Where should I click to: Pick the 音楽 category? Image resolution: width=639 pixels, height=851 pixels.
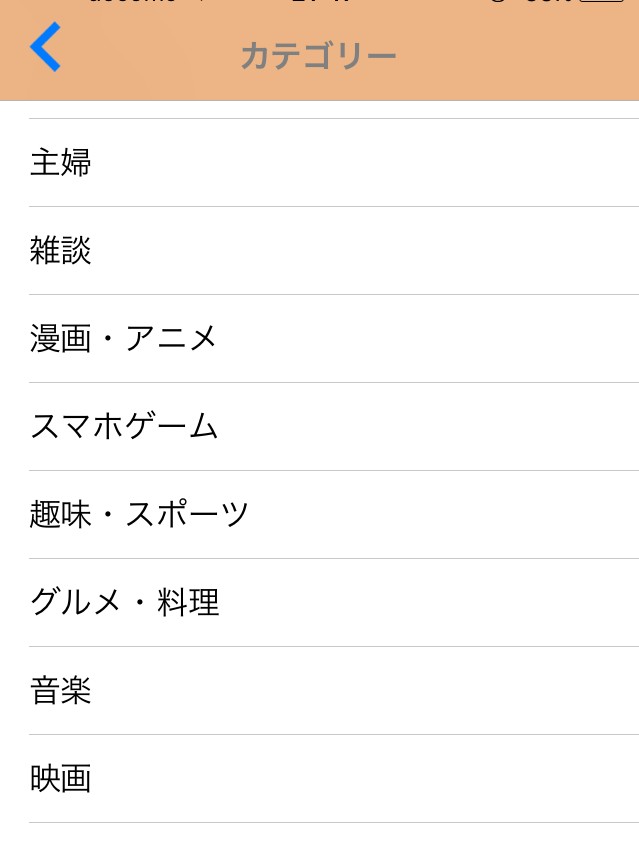(x=61, y=690)
